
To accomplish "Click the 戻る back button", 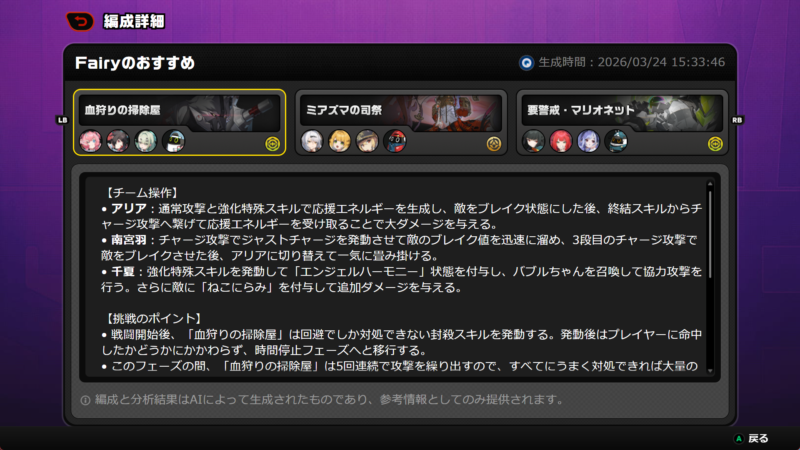I will (x=750, y=438).
